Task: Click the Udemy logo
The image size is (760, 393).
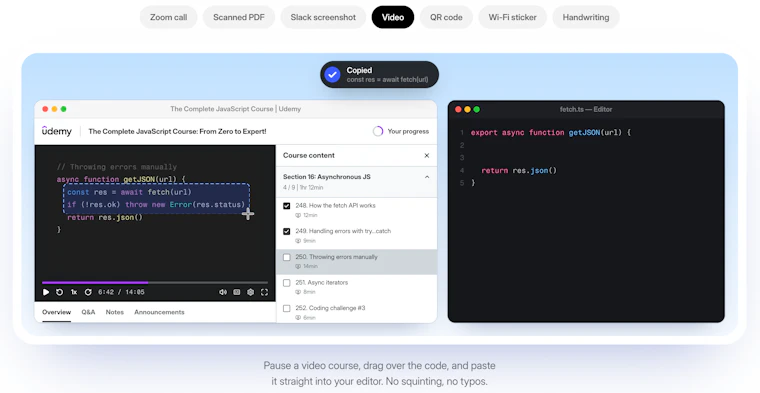Action: [57, 131]
